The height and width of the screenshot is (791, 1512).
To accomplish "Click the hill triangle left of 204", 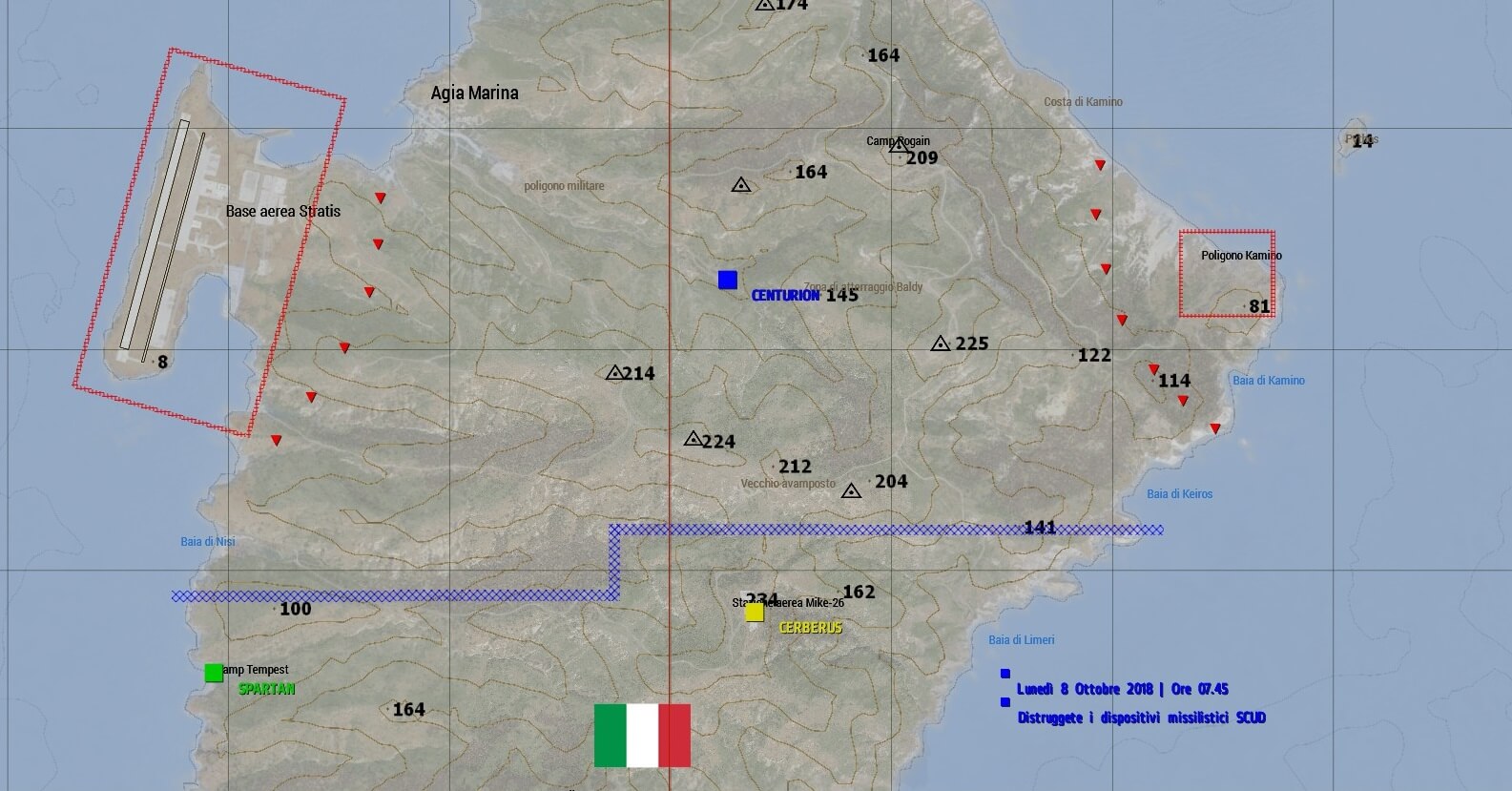I will 852,491.
